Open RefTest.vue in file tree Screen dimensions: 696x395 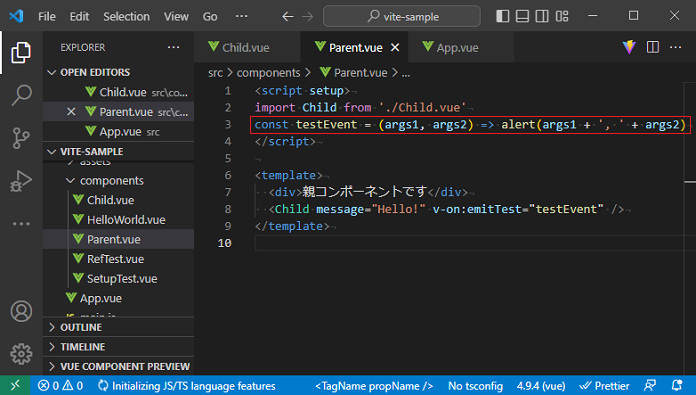119,259
